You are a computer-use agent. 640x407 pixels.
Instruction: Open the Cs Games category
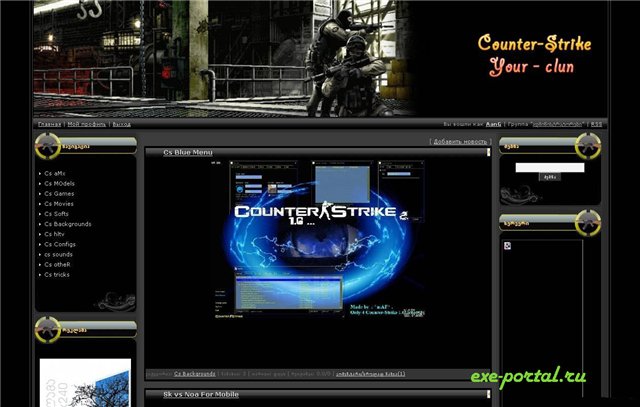click(x=59, y=194)
